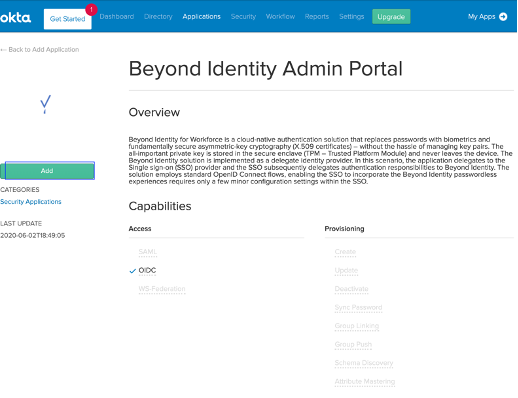Image resolution: width=518 pixels, height=398 pixels.
Task: Open the Workflow menu
Action: (280, 16)
